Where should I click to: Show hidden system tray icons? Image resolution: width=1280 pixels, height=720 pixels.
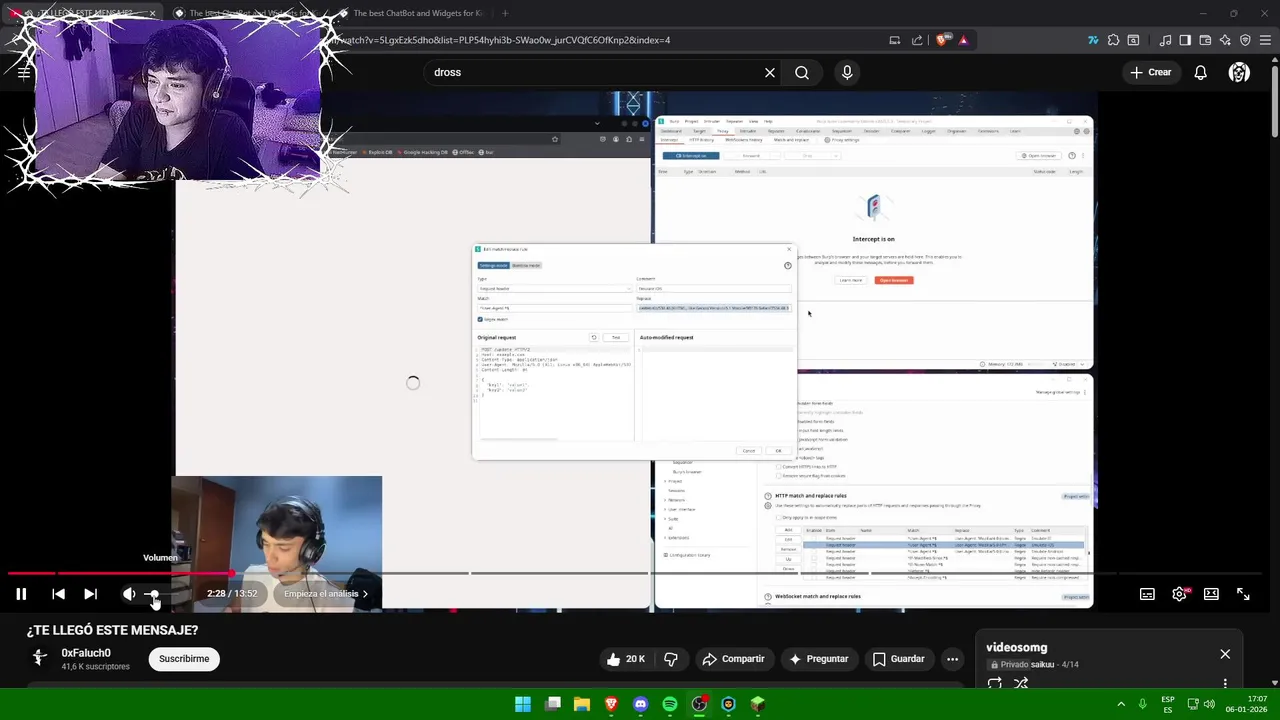click(1121, 704)
